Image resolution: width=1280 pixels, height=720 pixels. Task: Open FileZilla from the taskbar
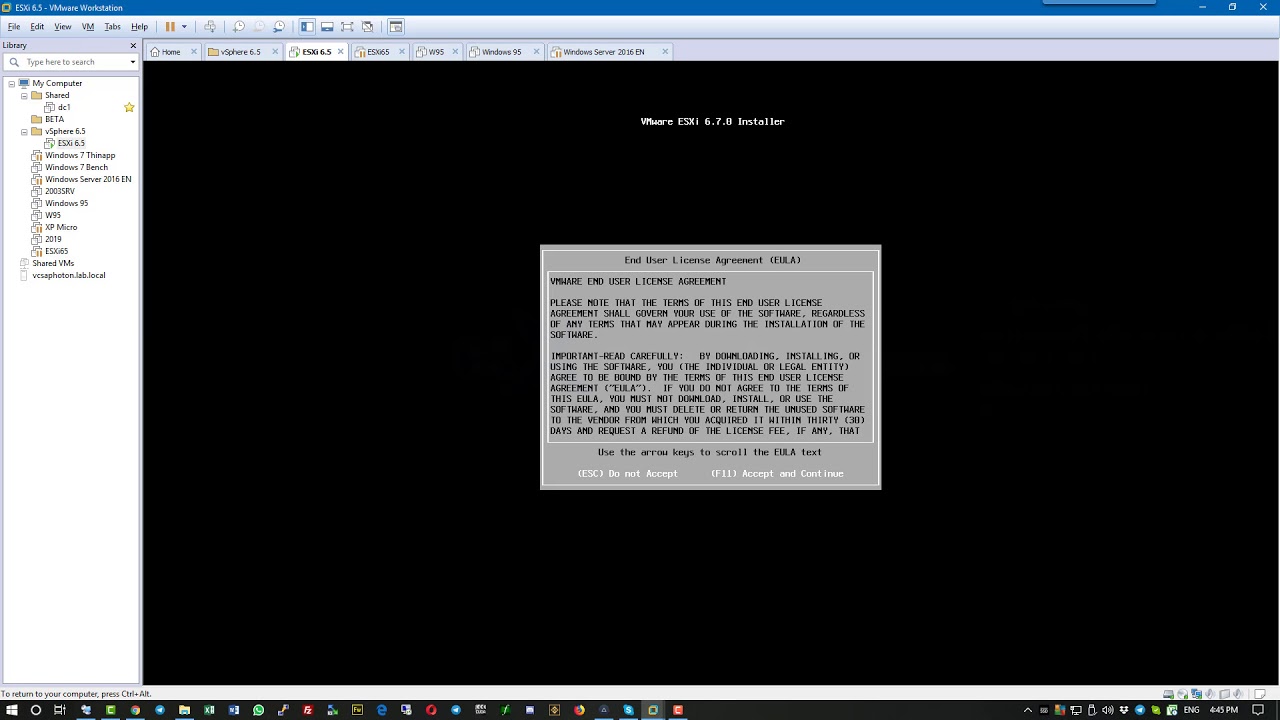[x=307, y=710]
